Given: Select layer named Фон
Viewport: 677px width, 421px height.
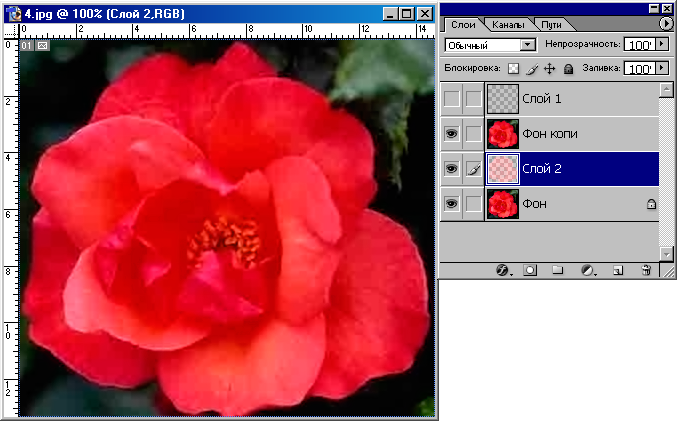Looking at the screenshot, I should click(534, 204).
